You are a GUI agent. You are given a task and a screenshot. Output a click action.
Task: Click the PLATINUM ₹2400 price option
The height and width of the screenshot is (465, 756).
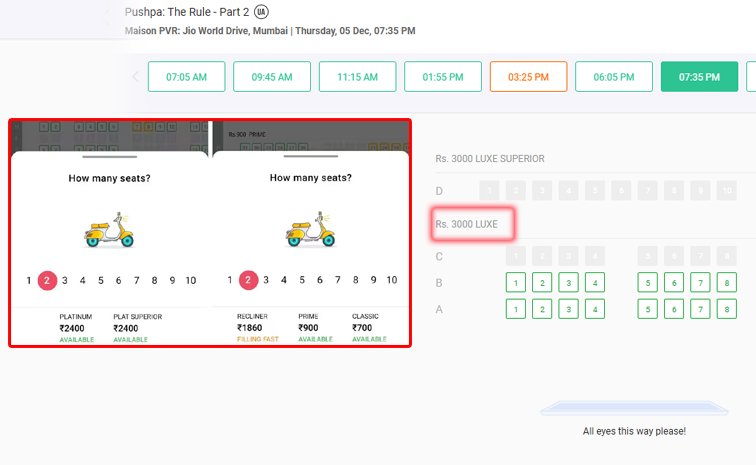point(77,328)
